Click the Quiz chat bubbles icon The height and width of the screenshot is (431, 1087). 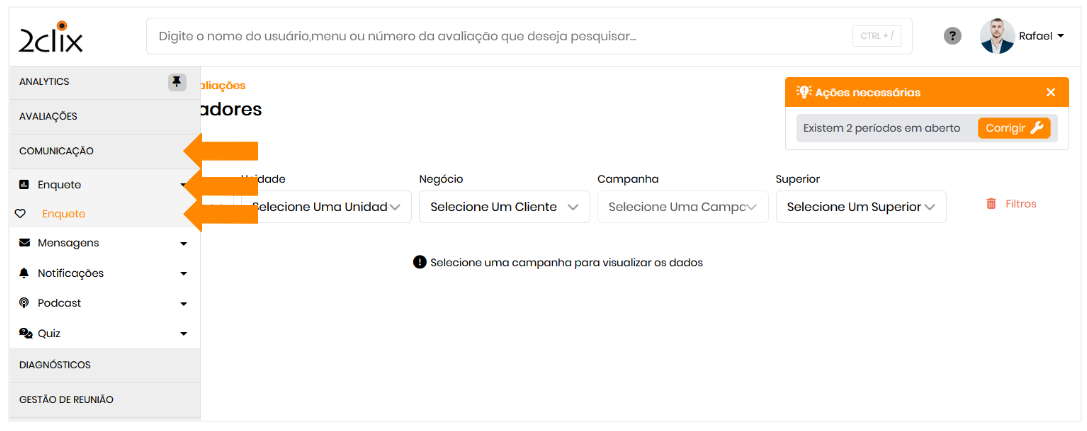[26, 333]
